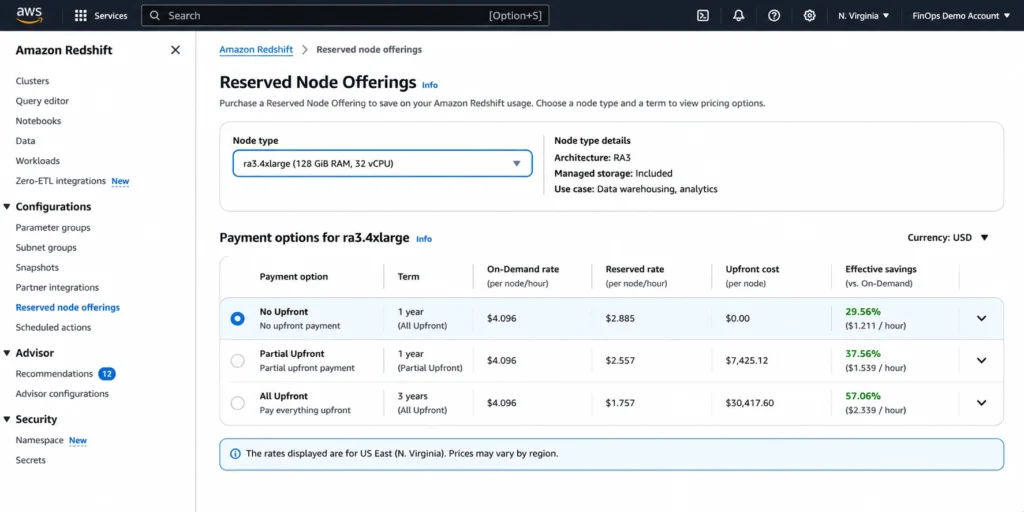This screenshot has height=512, width=1024.
Task: Click the Services label in the top bar
Action: (x=111, y=16)
